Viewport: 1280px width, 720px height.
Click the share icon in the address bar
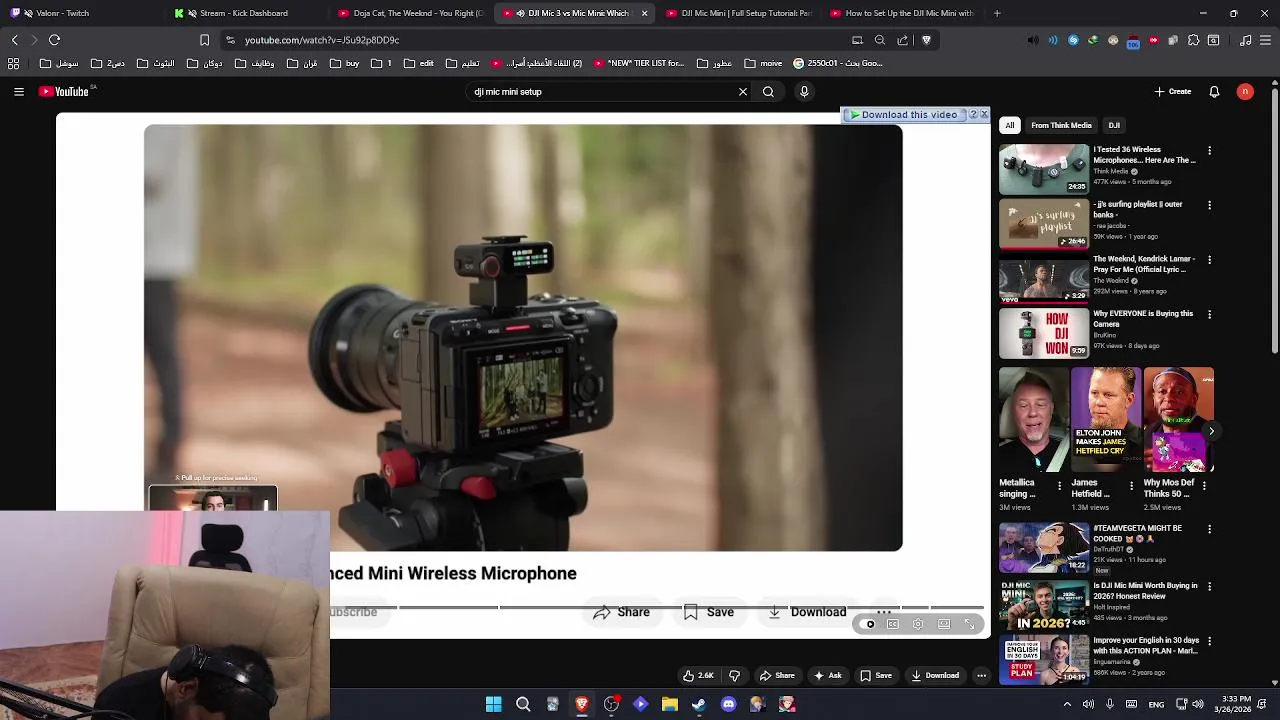click(903, 40)
